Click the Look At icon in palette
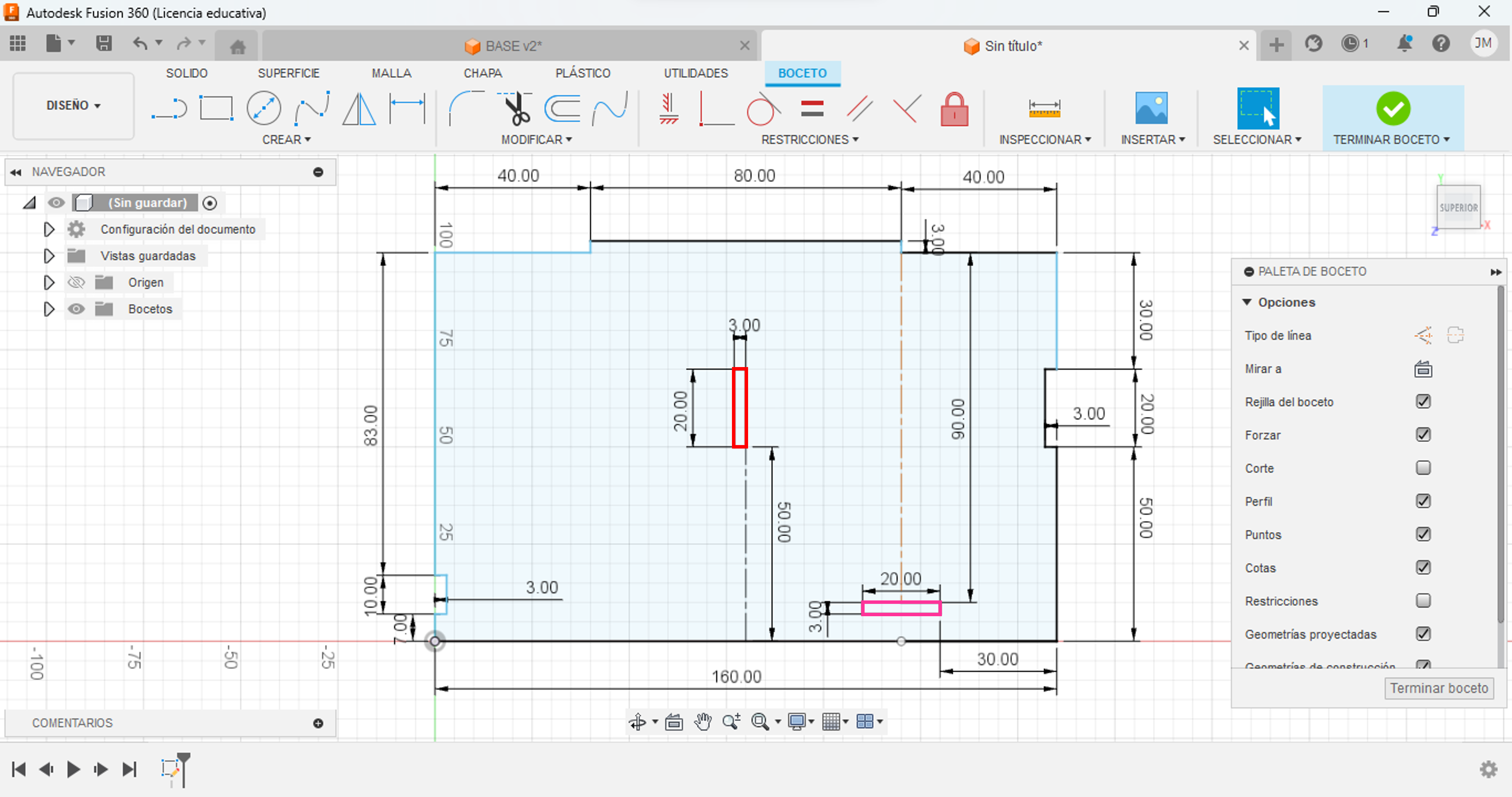The width and height of the screenshot is (1512, 797). point(1423,369)
